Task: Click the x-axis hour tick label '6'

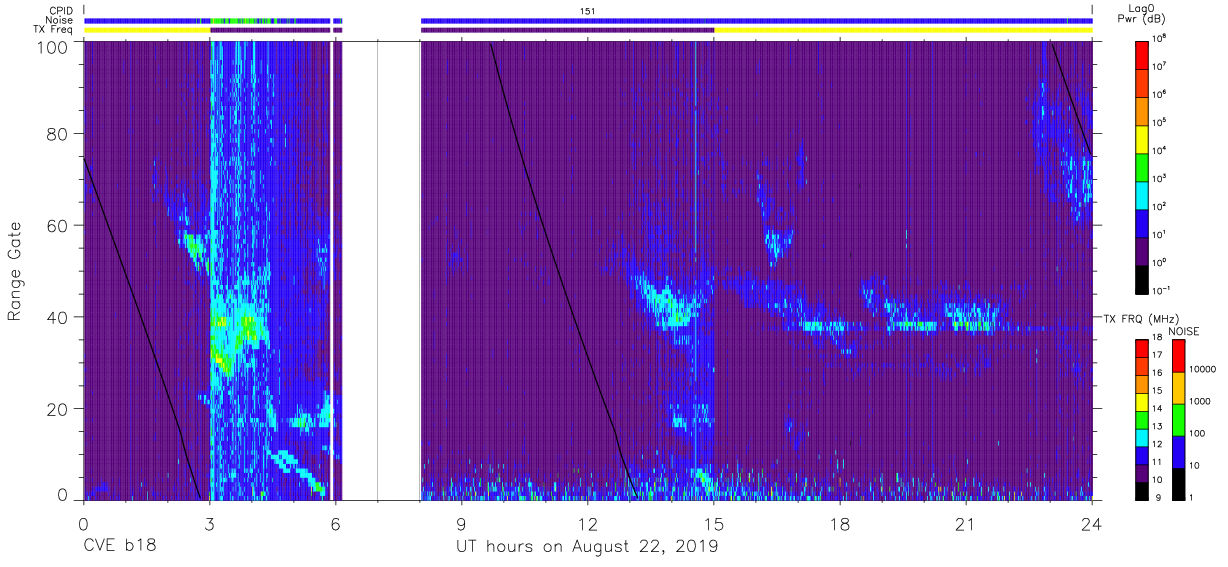Action: click(x=335, y=522)
